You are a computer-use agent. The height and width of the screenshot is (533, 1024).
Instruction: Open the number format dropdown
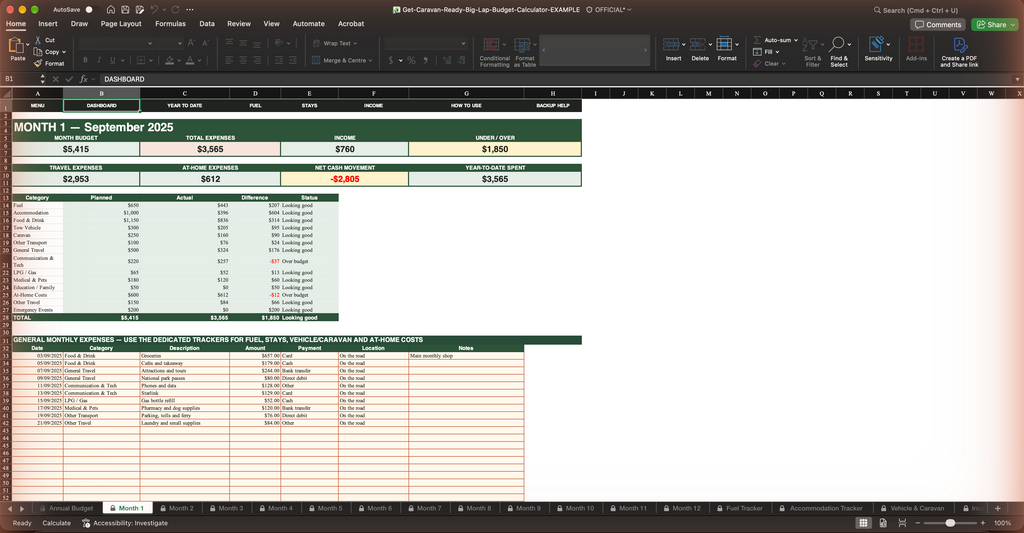point(463,43)
